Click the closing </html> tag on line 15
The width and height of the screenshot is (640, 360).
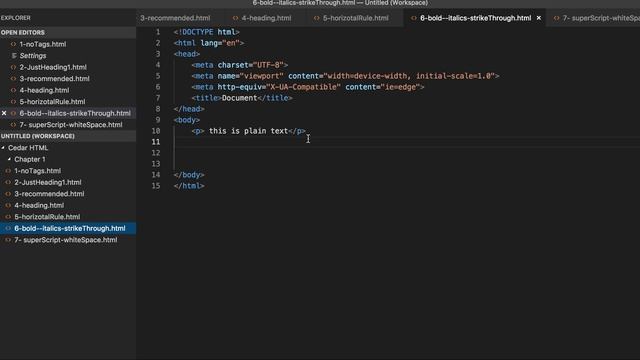[x=189, y=186]
